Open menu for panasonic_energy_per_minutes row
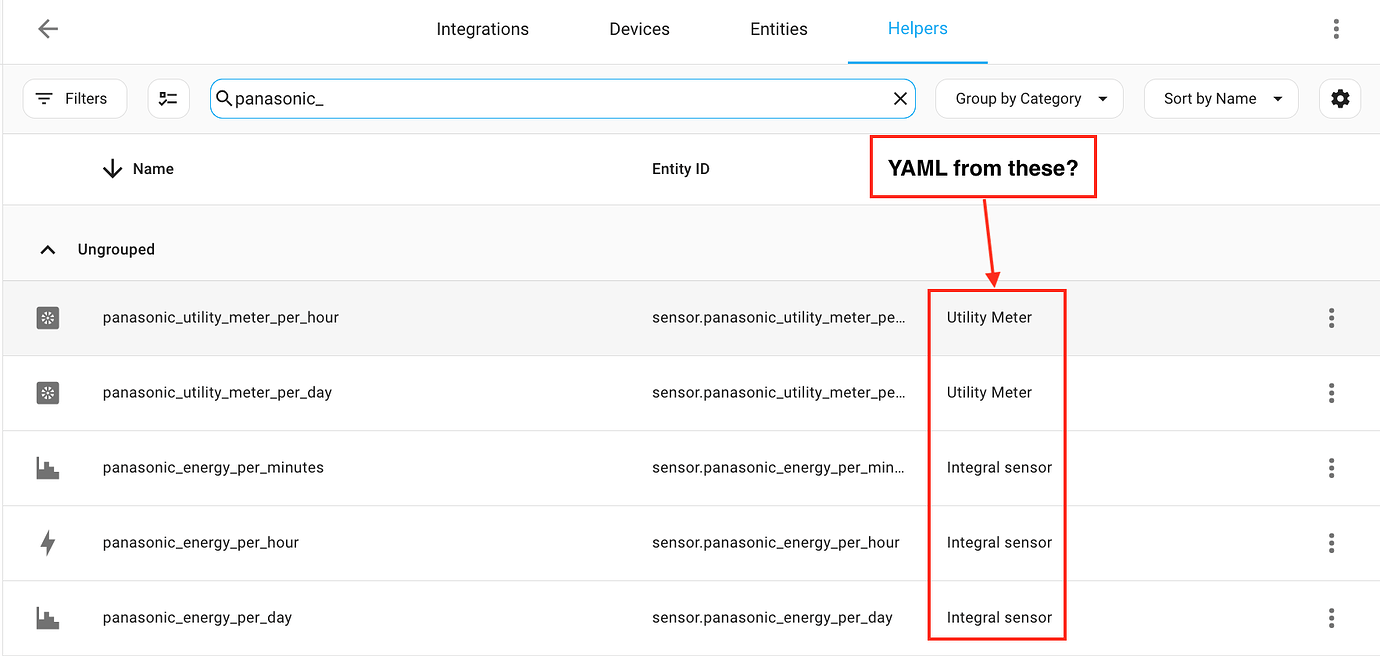This screenshot has height=656, width=1380. [x=1331, y=468]
